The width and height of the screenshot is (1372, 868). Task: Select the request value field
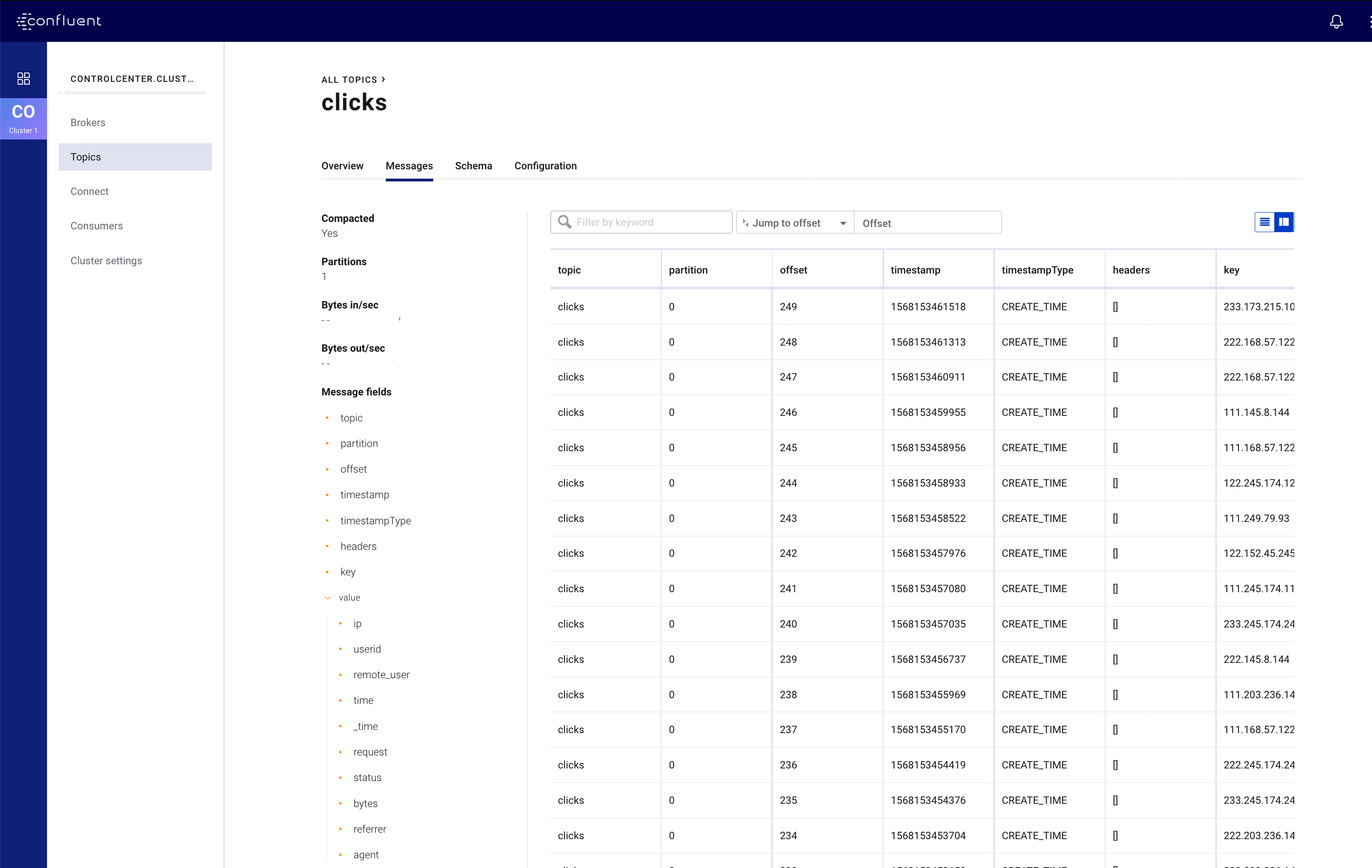point(370,752)
